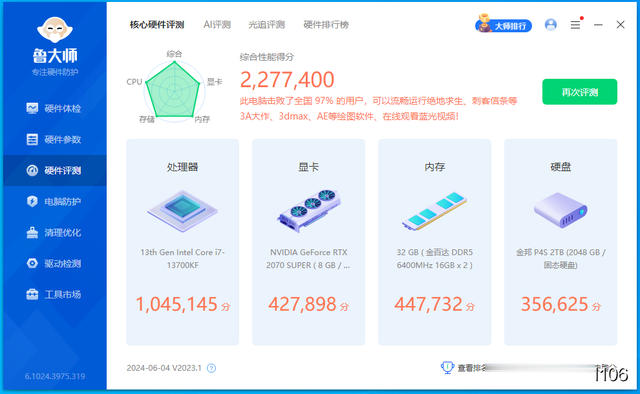
Task: Click the 处理器 i7-13700KF score card
Action: tap(182, 242)
